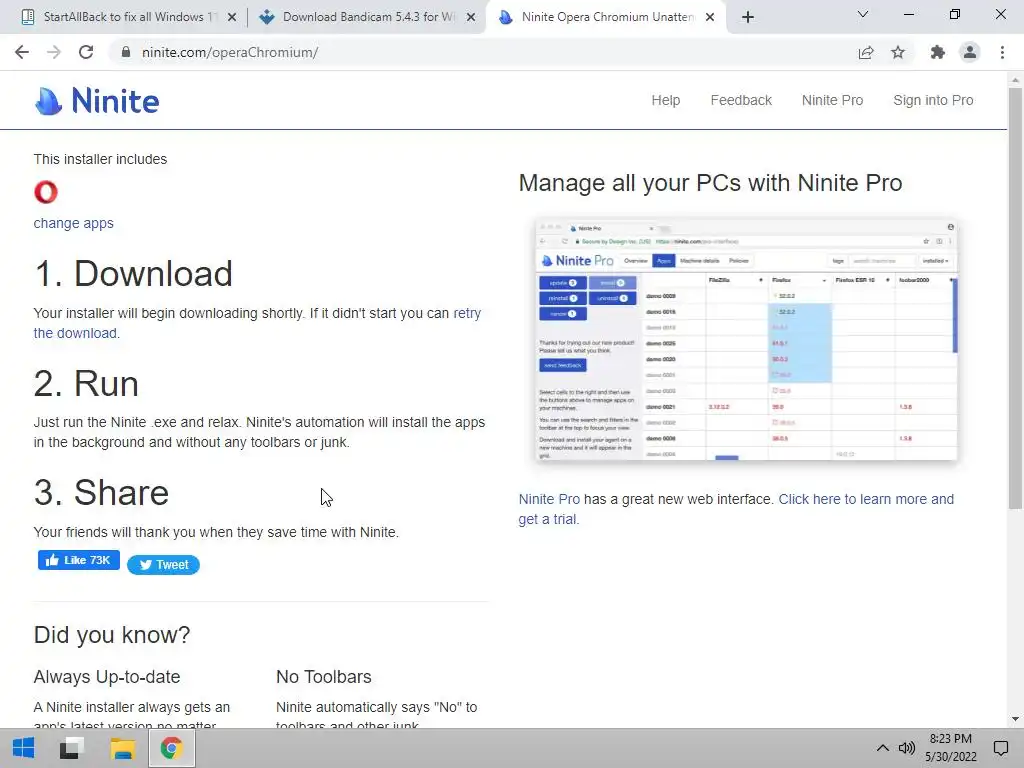Share this page using the share icon
The height and width of the screenshot is (768, 1024).
pyautogui.click(x=866, y=52)
